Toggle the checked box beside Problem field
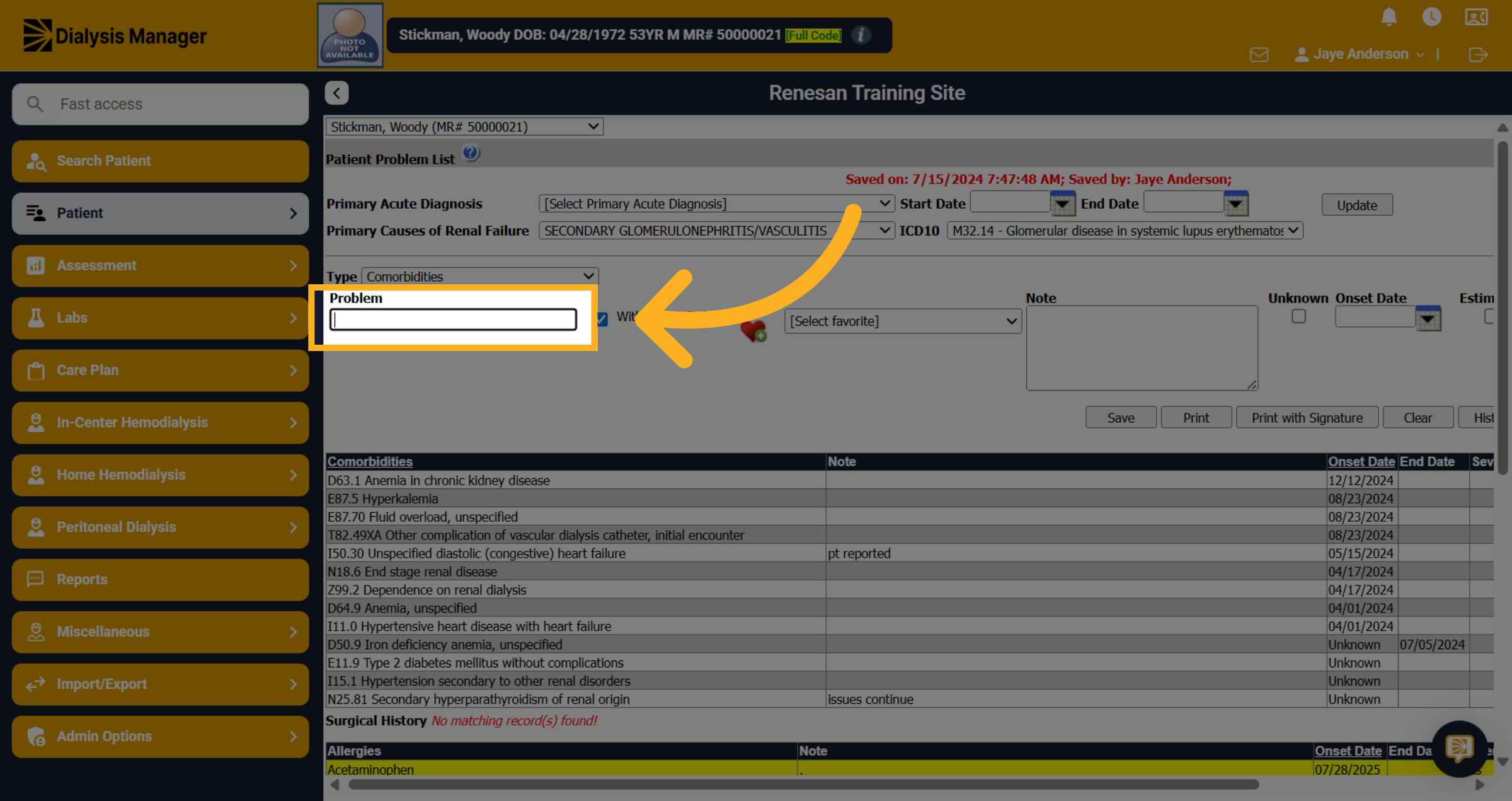Image resolution: width=1512 pixels, height=801 pixels. (603, 319)
